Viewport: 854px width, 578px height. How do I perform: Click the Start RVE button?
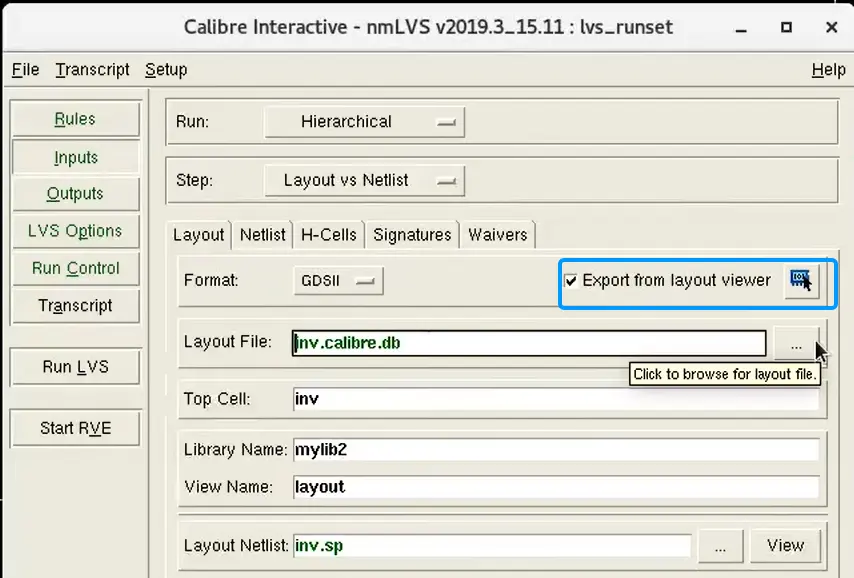coord(76,428)
